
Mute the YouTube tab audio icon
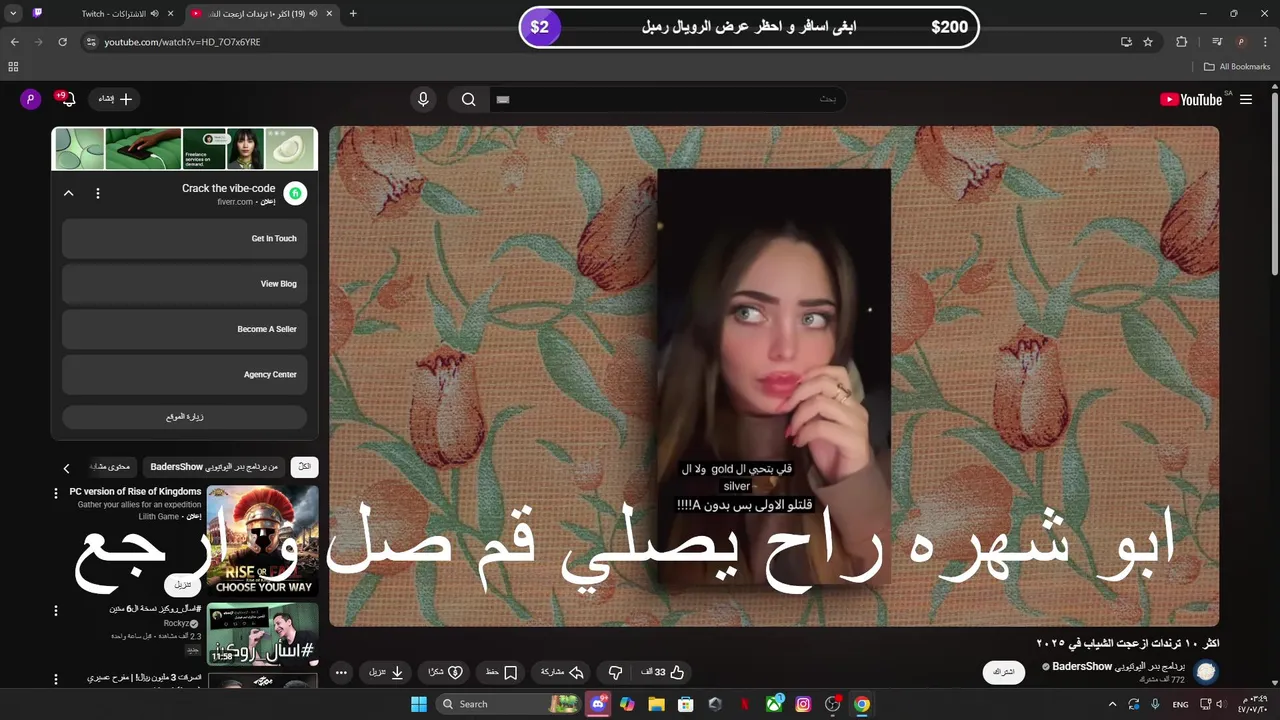click(x=313, y=13)
